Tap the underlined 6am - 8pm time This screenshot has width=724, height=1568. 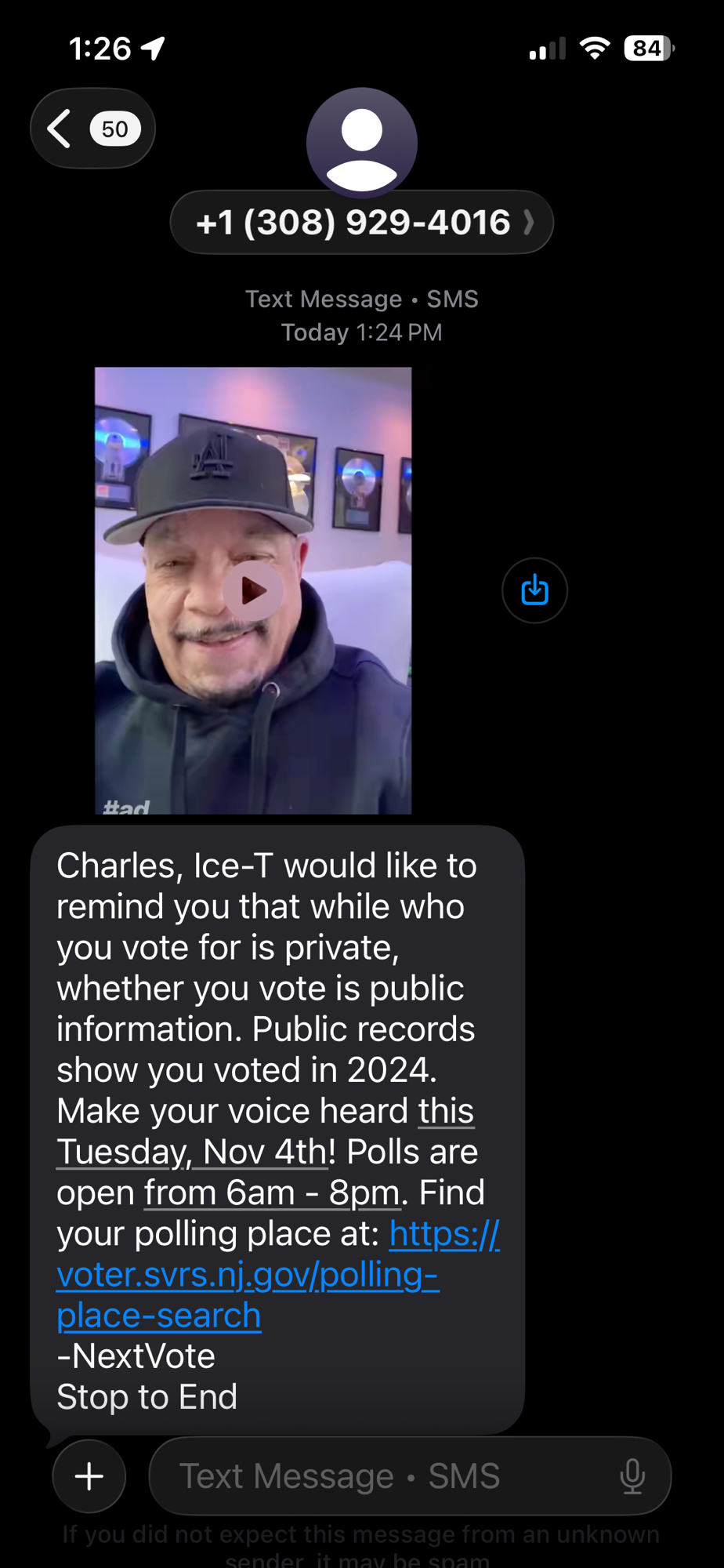[x=272, y=1192]
